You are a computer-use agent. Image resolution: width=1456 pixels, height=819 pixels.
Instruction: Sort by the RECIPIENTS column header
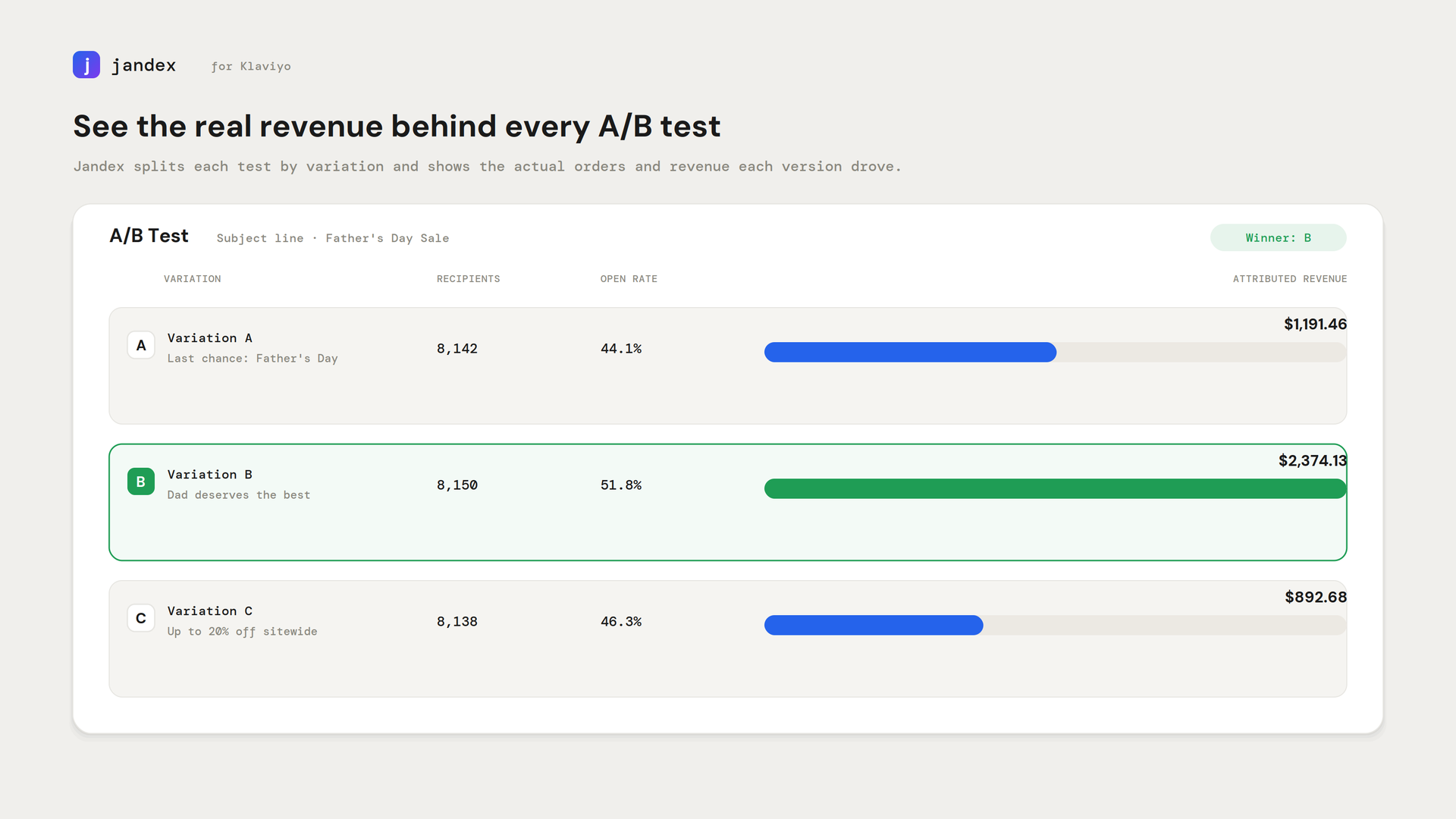click(469, 279)
